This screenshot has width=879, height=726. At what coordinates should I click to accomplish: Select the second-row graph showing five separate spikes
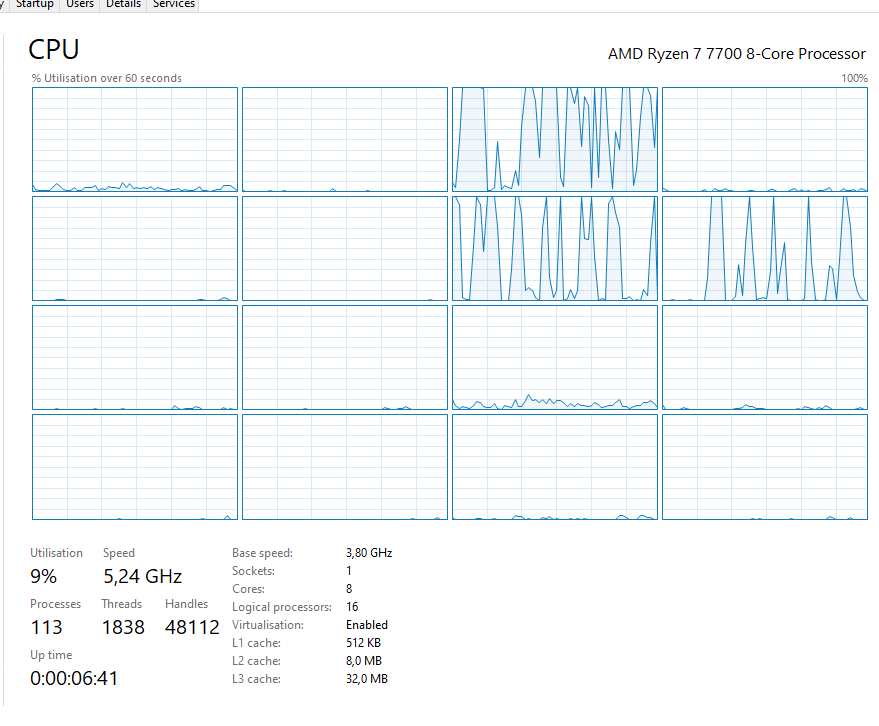pos(765,248)
